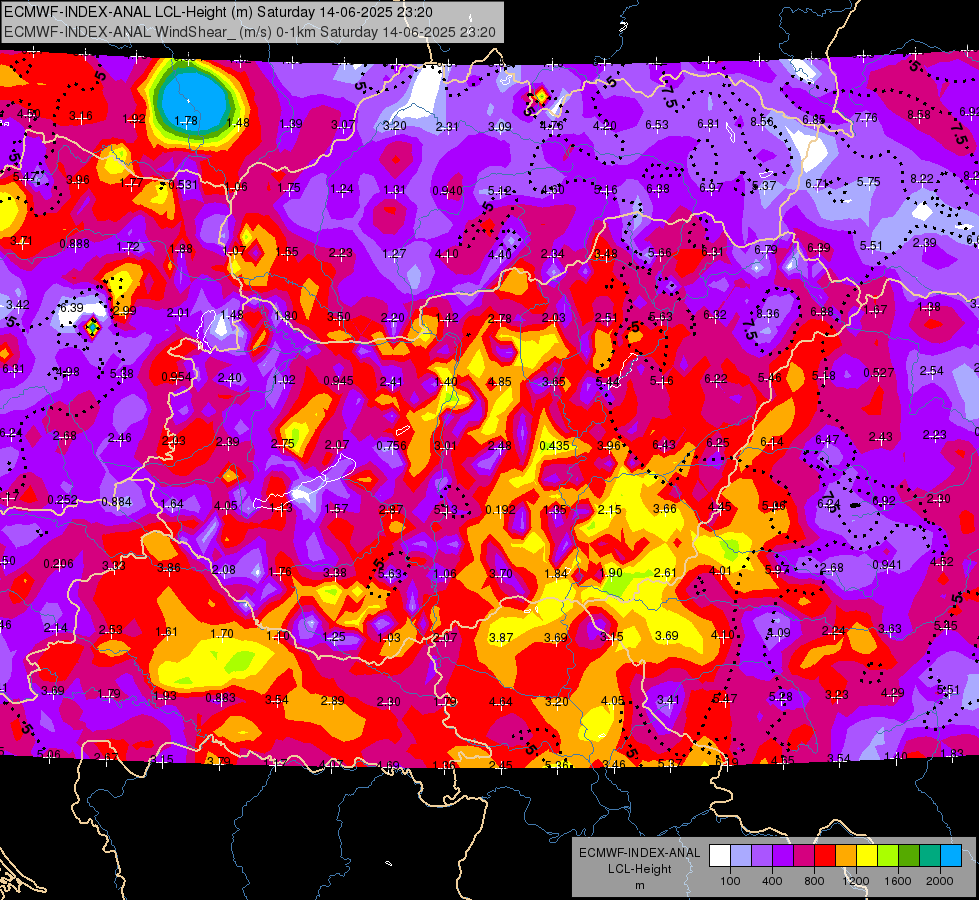Click the wind shear value 8.56
979x900 pixels.
click(x=762, y=122)
